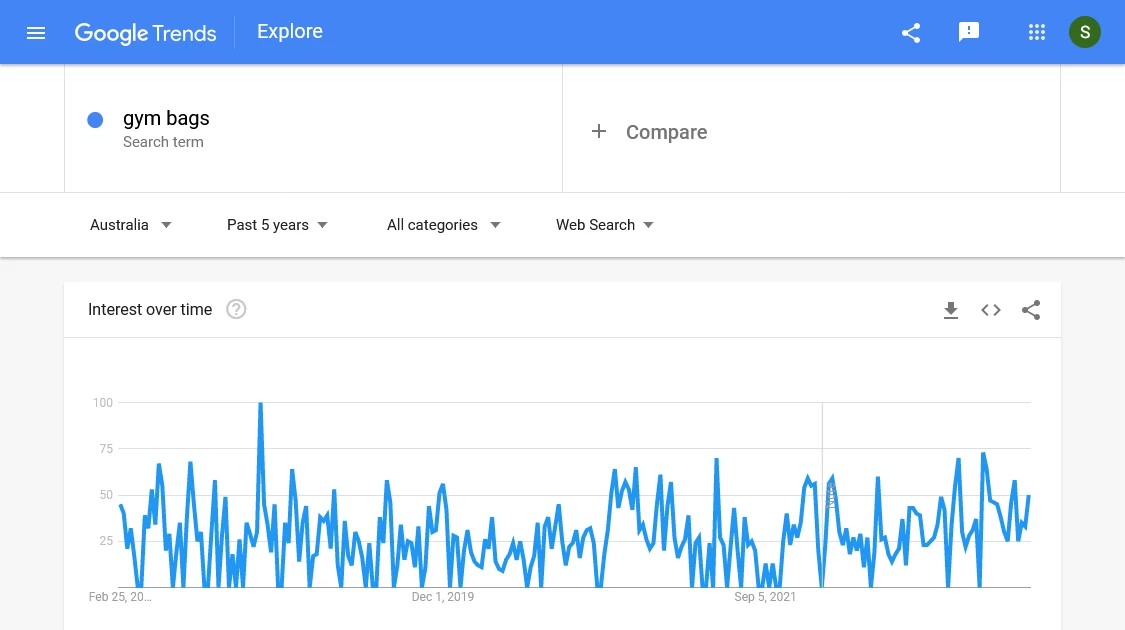This screenshot has height=630, width=1125.
Task: Click the embed code icon
Action: click(x=991, y=310)
